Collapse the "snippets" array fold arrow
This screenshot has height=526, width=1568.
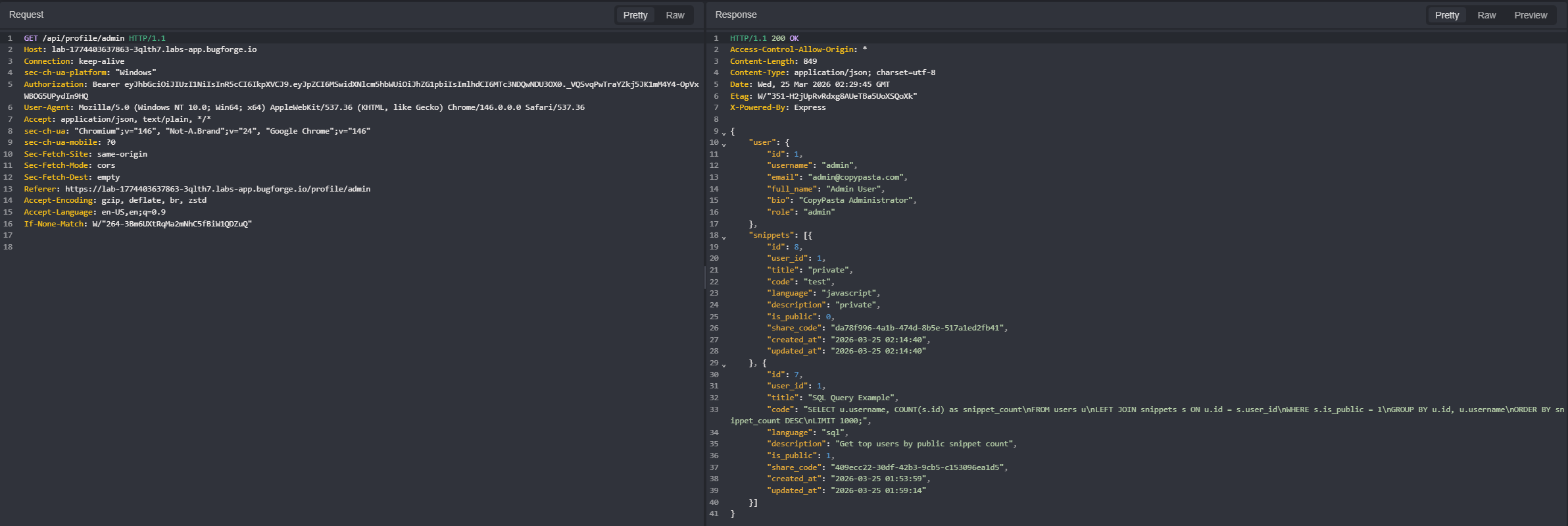click(723, 237)
